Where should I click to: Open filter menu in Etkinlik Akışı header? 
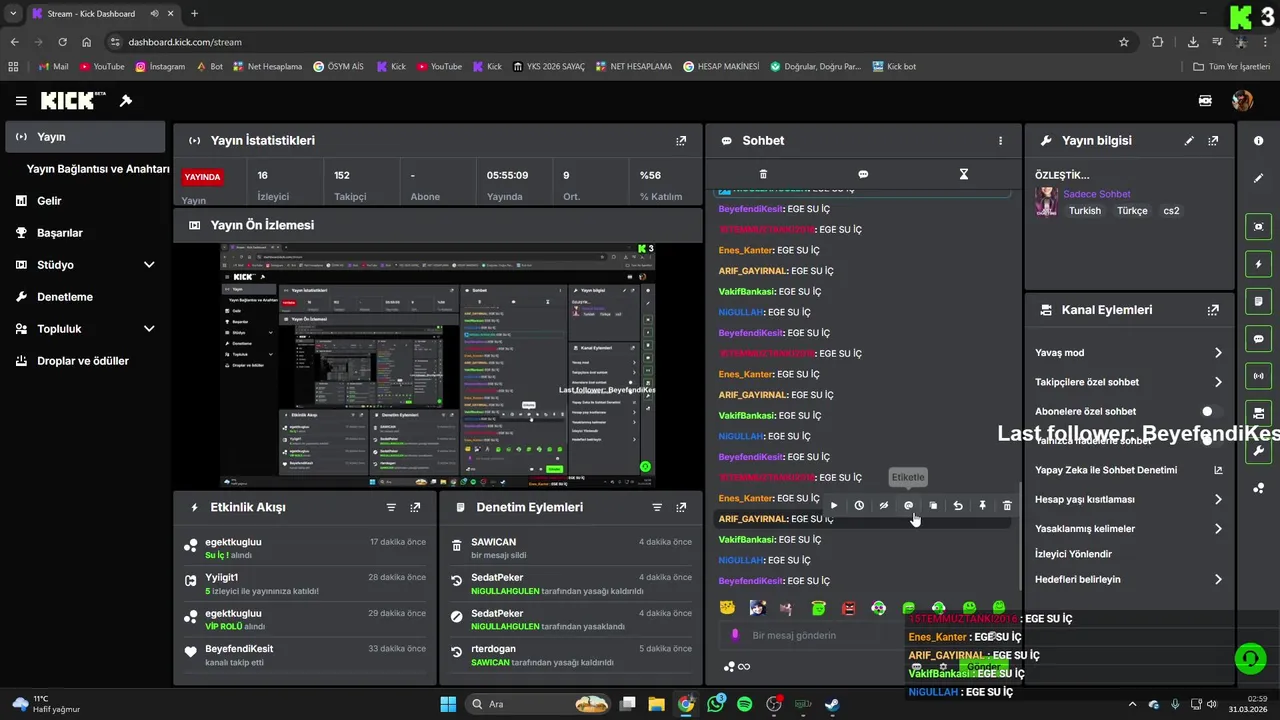pyautogui.click(x=391, y=507)
